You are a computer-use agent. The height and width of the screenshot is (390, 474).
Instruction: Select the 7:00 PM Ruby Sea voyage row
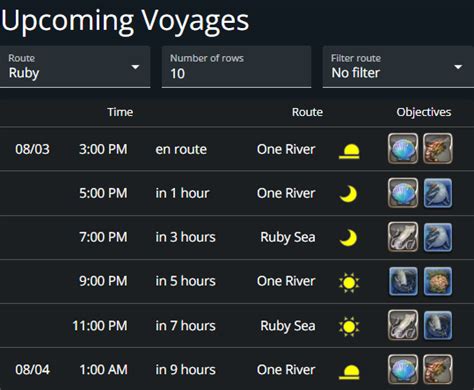coord(237,237)
